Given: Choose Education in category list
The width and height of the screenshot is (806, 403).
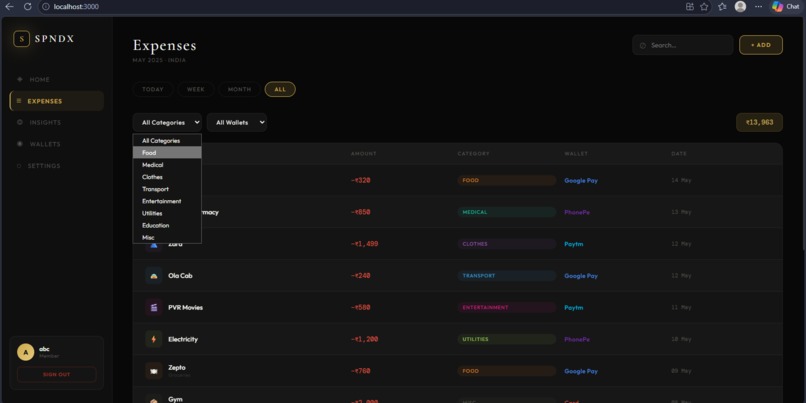Looking at the screenshot, I should coord(167,225).
